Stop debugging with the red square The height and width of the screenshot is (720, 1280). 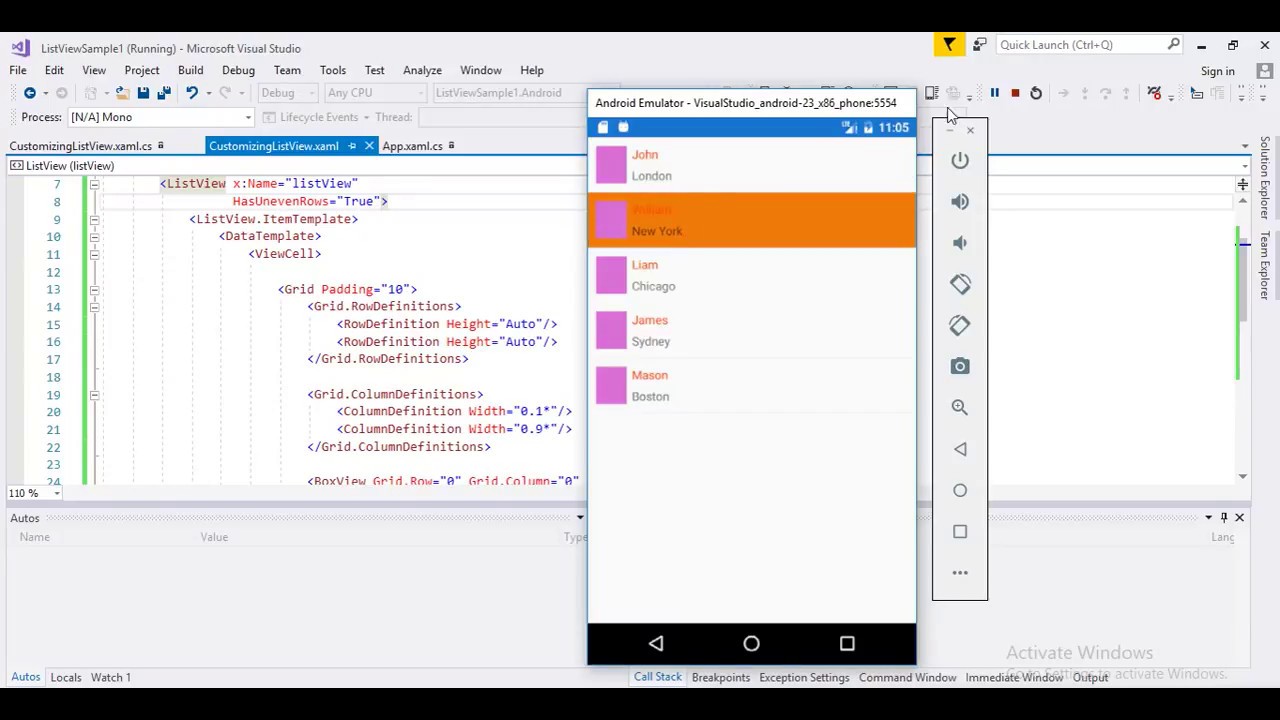point(1015,93)
